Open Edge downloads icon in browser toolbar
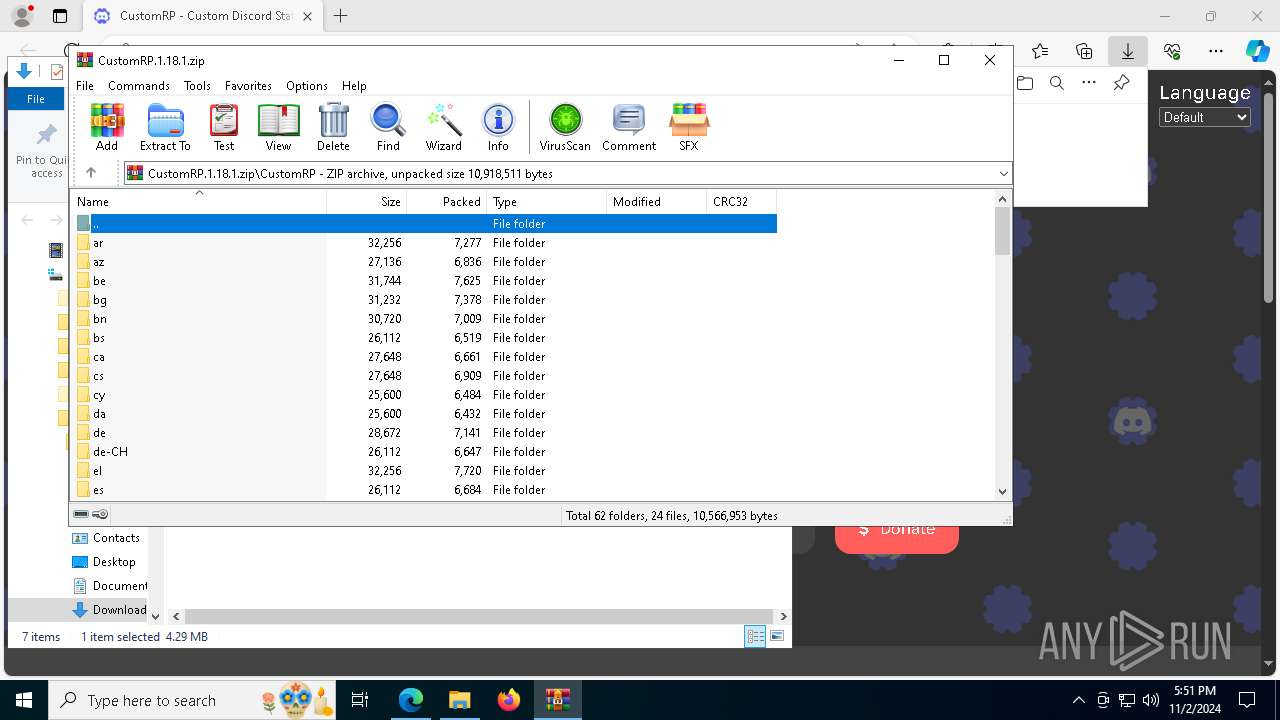This screenshot has width=1280, height=720. [x=1127, y=51]
